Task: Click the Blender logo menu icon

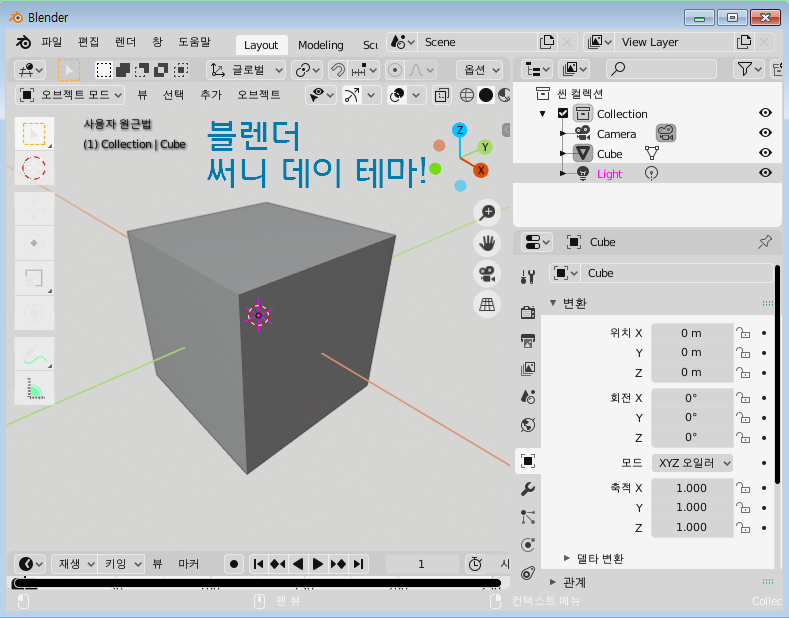Action: [23, 42]
